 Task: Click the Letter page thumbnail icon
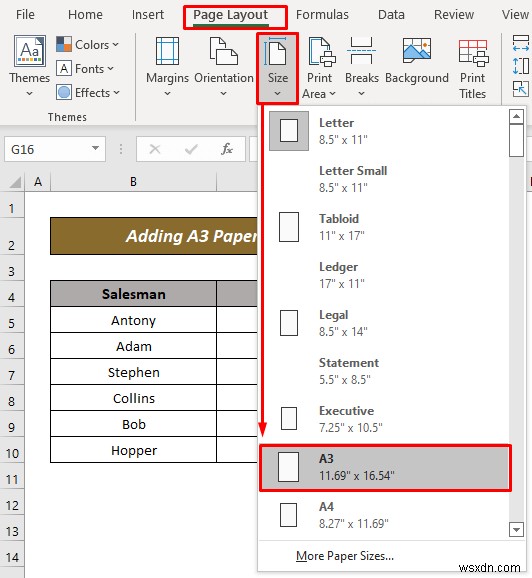[x=289, y=130]
